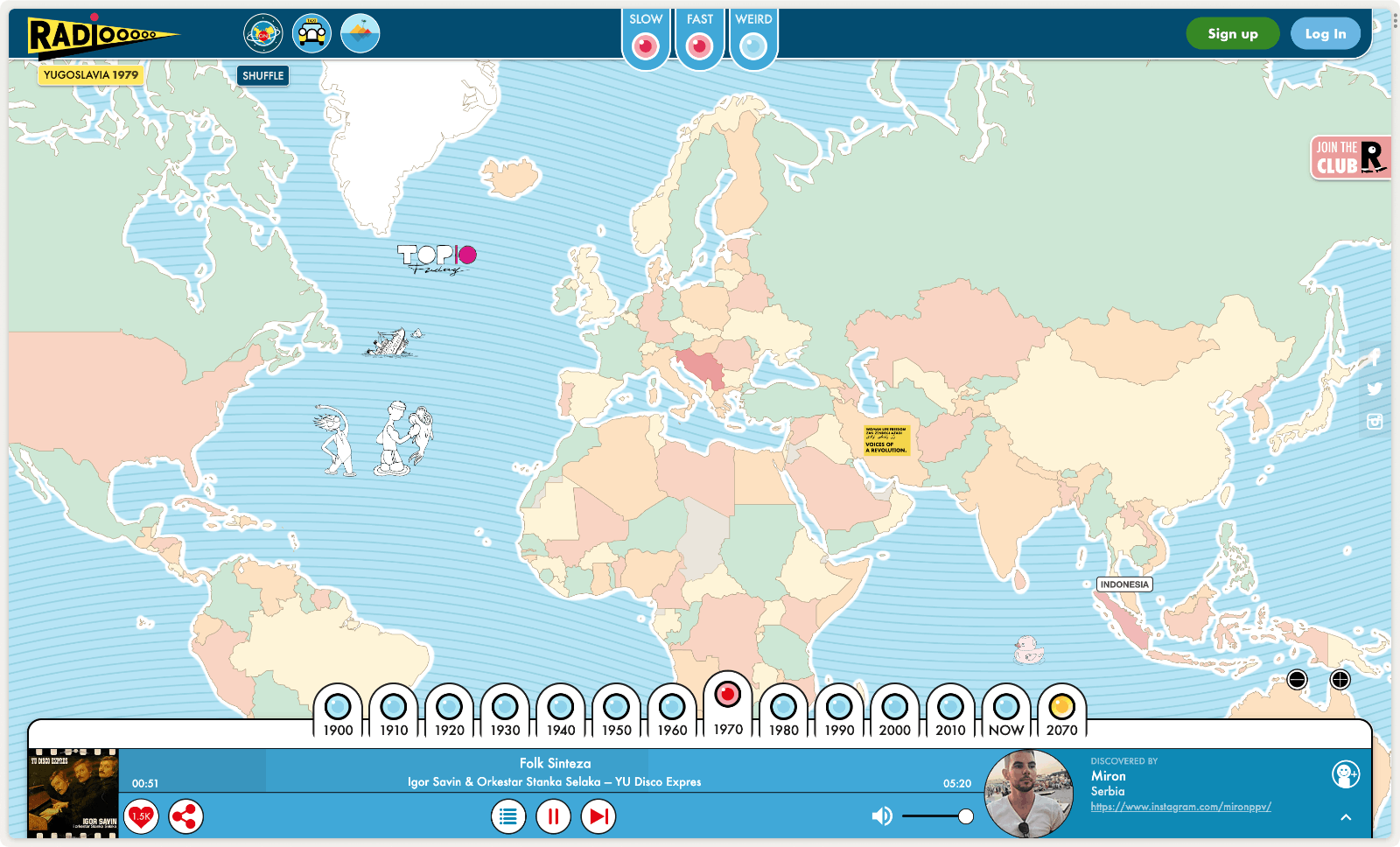
Task: Enable the WEIRD mood filter
Action: (x=753, y=45)
